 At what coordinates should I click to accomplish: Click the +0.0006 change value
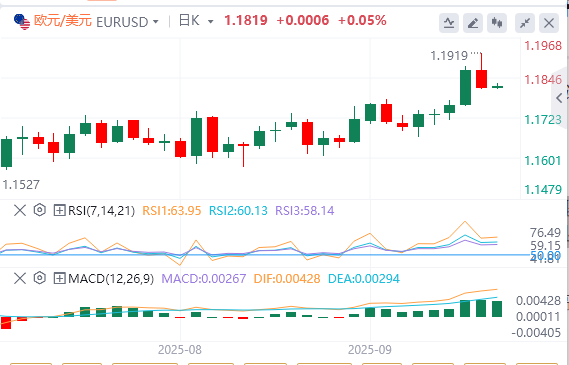point(303,21)
